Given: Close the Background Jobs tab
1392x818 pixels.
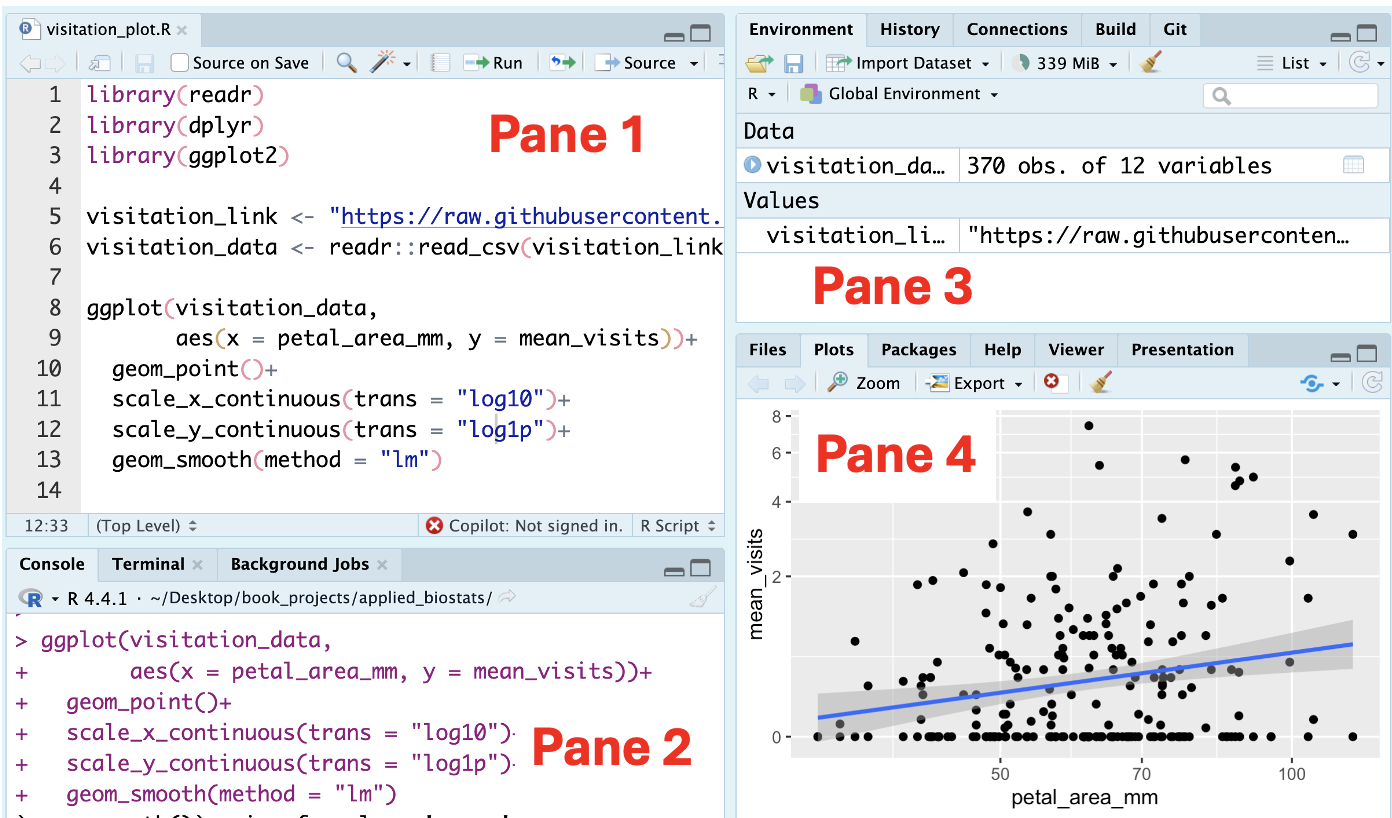Looking at the screenshot, I should click(382, 565).
